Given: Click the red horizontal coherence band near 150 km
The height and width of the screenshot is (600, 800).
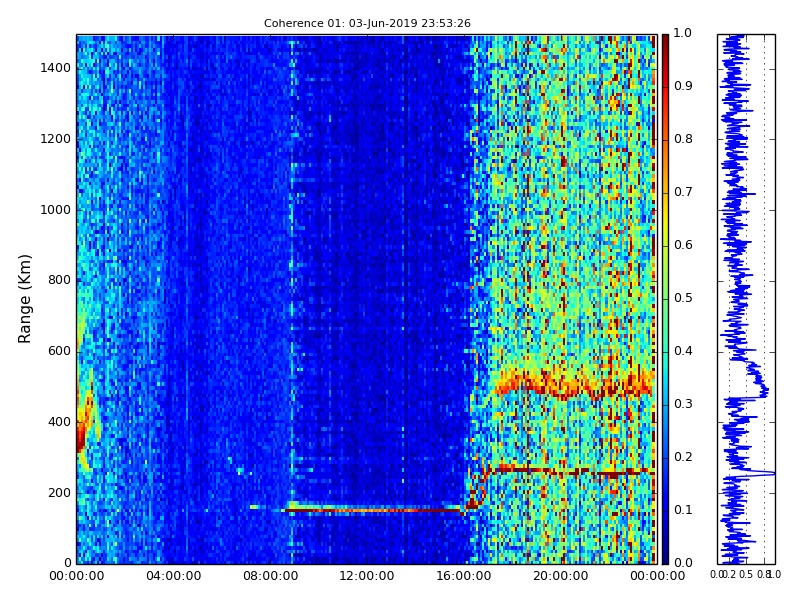Looking at the screenshot, I should [373, 509].
